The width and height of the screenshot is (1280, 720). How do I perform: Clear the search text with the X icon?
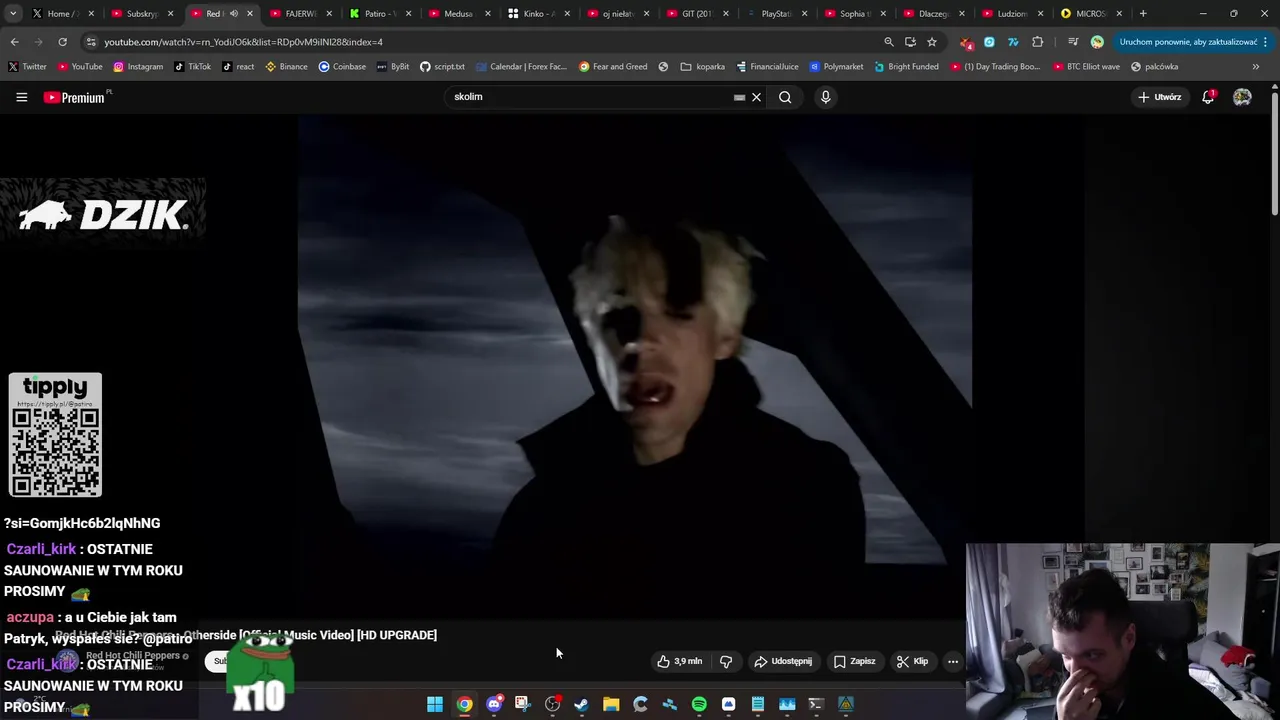point(757,97)
